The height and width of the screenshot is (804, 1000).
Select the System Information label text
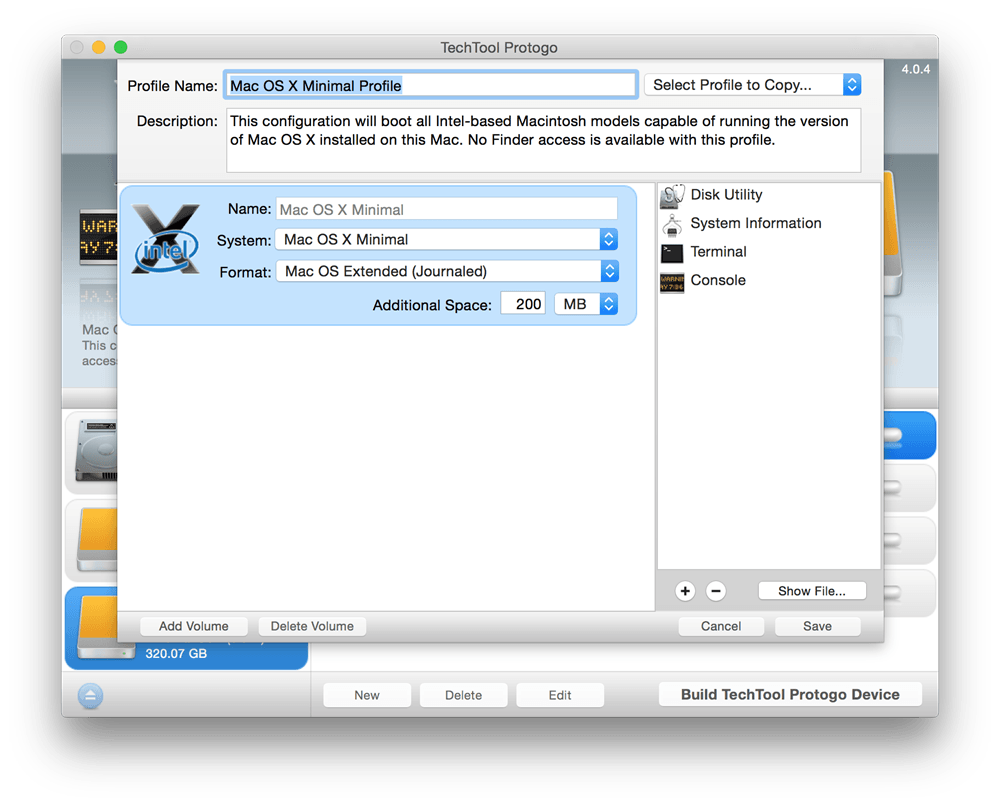[756, 223]
